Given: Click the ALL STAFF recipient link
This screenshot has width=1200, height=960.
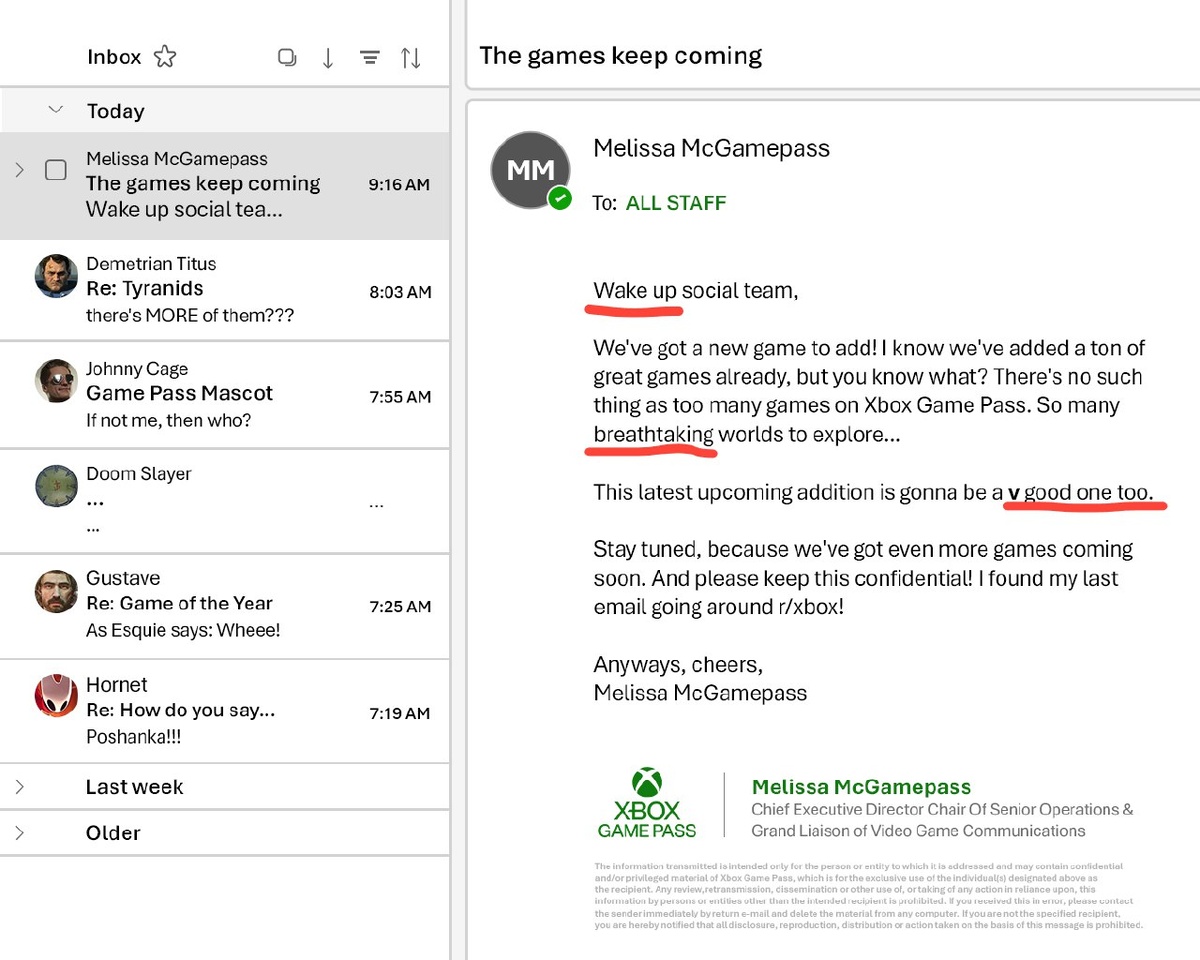Looking at the screenshot, I should (x=676, y=203).
